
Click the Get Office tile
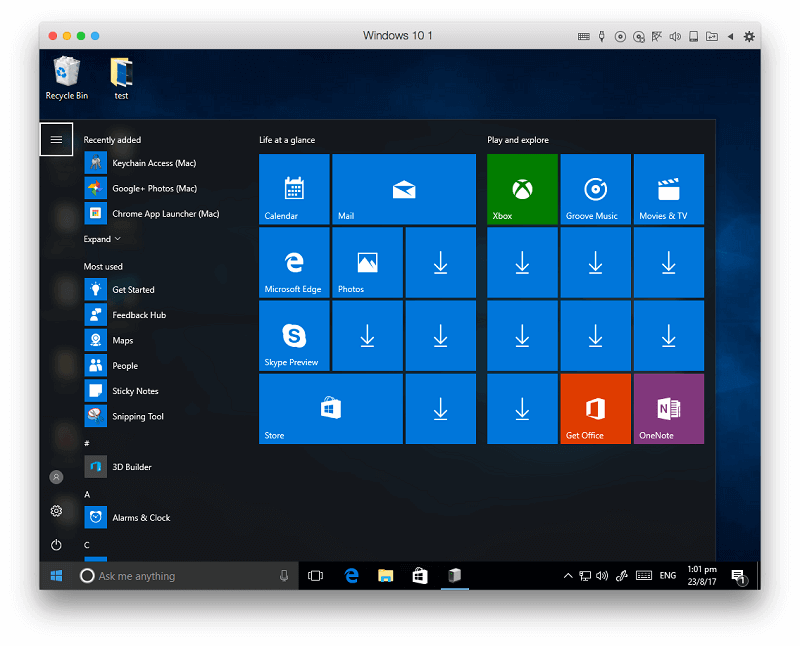pyautogui.click(x=595, y=409)
